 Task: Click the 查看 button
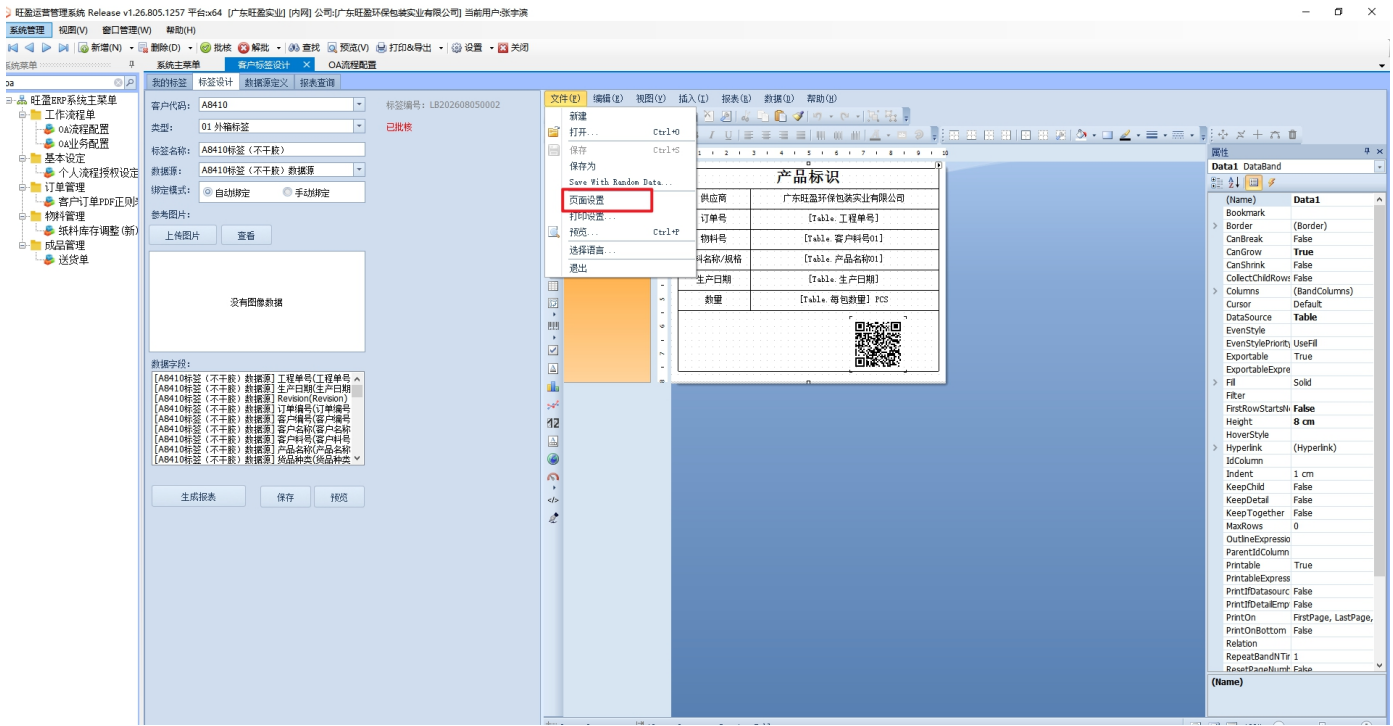click(246, 236)
